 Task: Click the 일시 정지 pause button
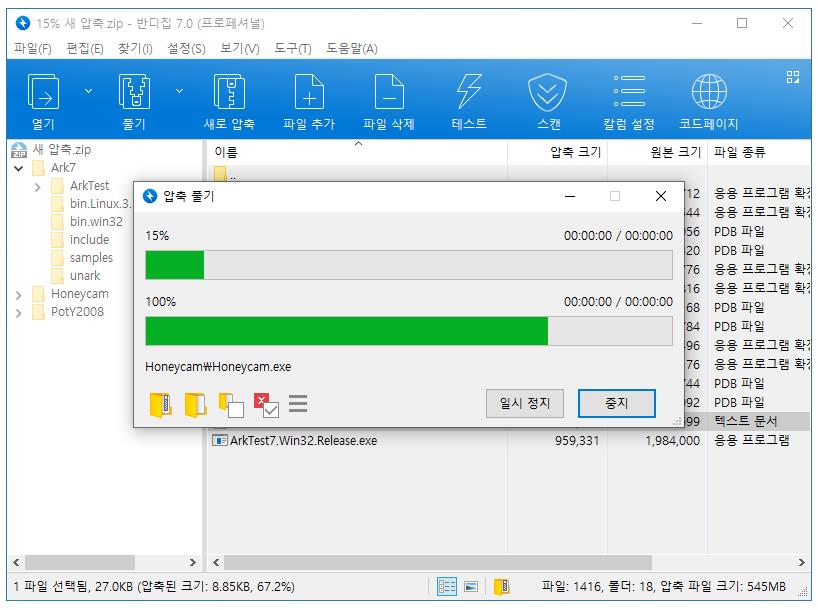pyautogui.click(x=525, y=403)
